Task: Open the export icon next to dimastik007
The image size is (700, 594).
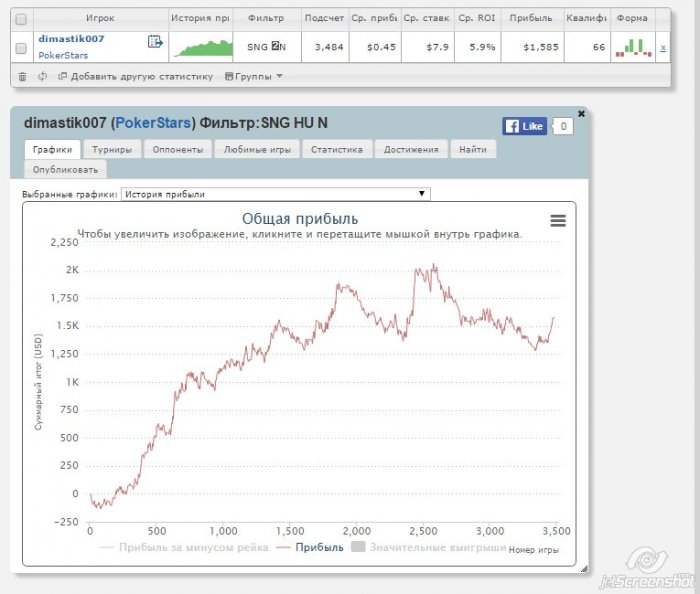Action: click(155, 42)
